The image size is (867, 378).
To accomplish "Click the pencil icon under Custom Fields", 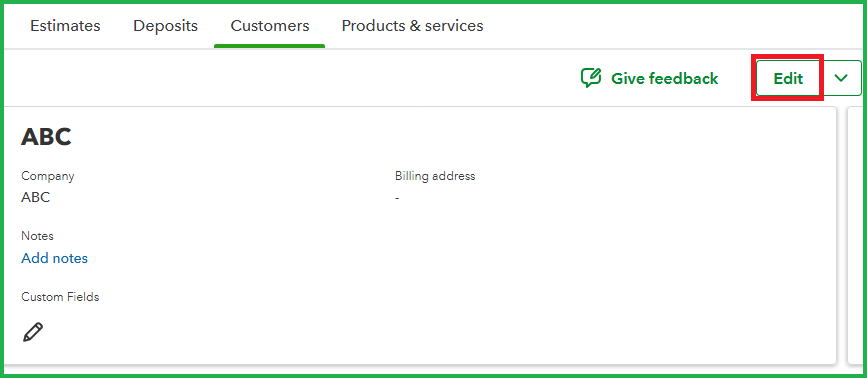I will (33, 332).
